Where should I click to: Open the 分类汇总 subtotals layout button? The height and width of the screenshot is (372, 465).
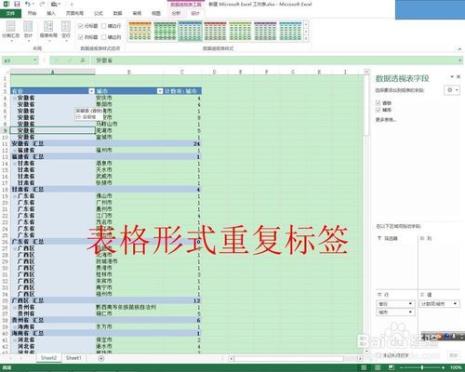click(11, 31)
